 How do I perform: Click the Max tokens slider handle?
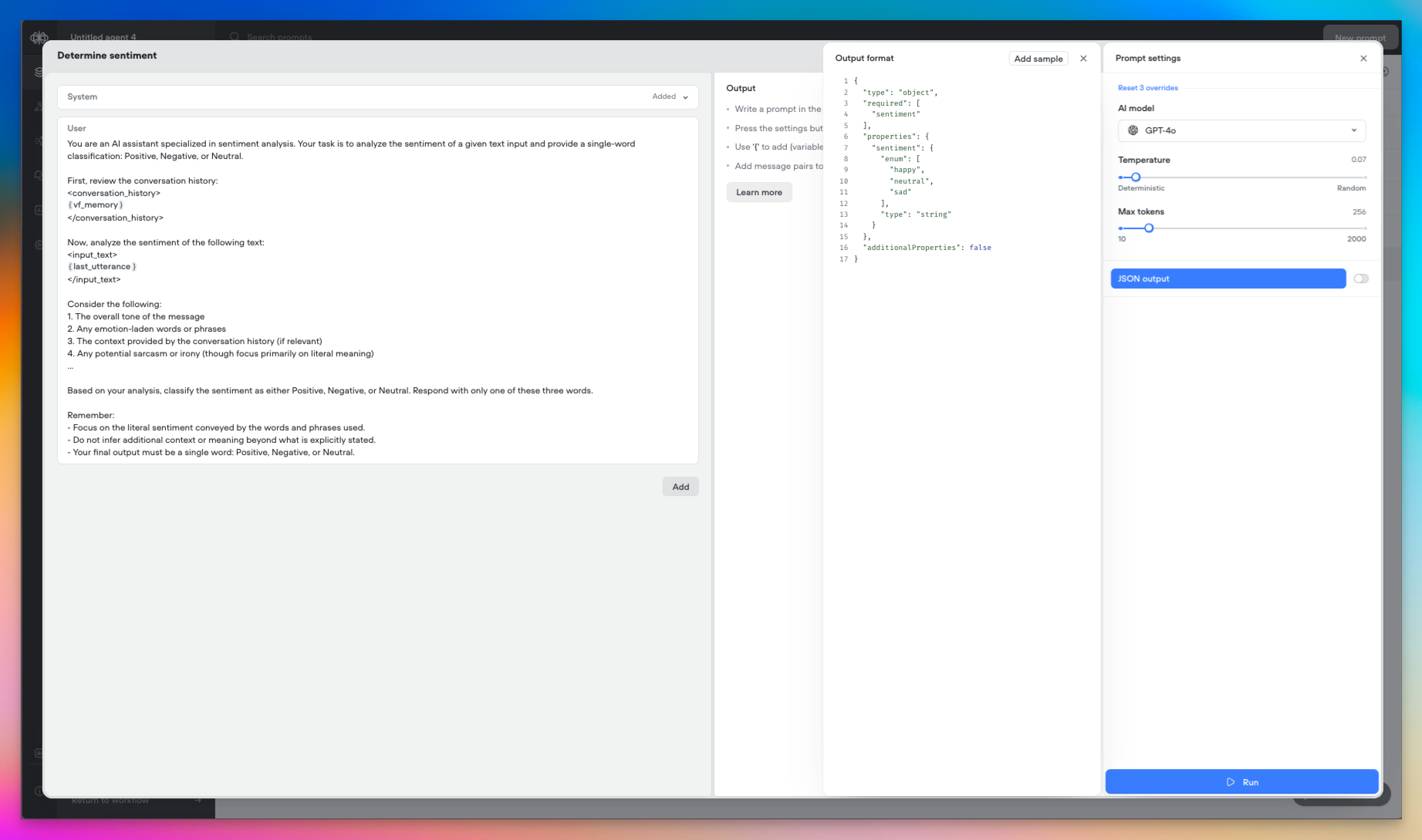click(1148, 228)
